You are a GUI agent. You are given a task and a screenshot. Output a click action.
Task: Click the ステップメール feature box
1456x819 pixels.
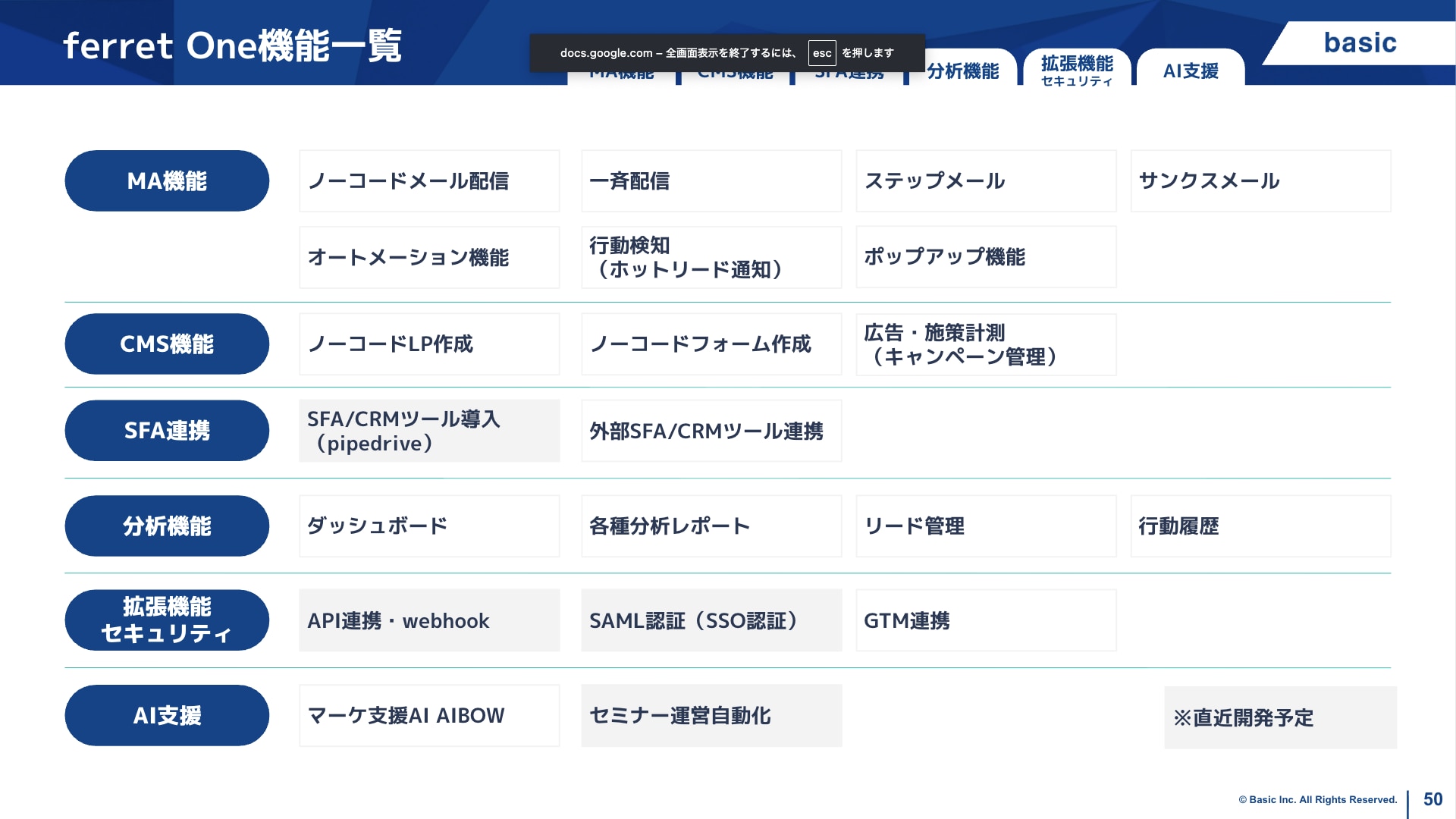click(985, 181)
